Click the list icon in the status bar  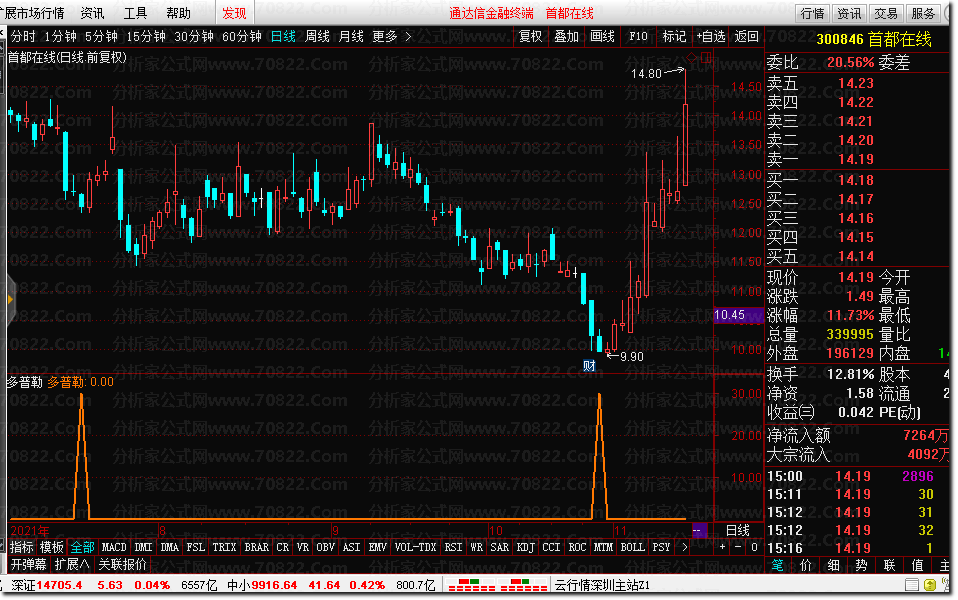pos(912,585)
